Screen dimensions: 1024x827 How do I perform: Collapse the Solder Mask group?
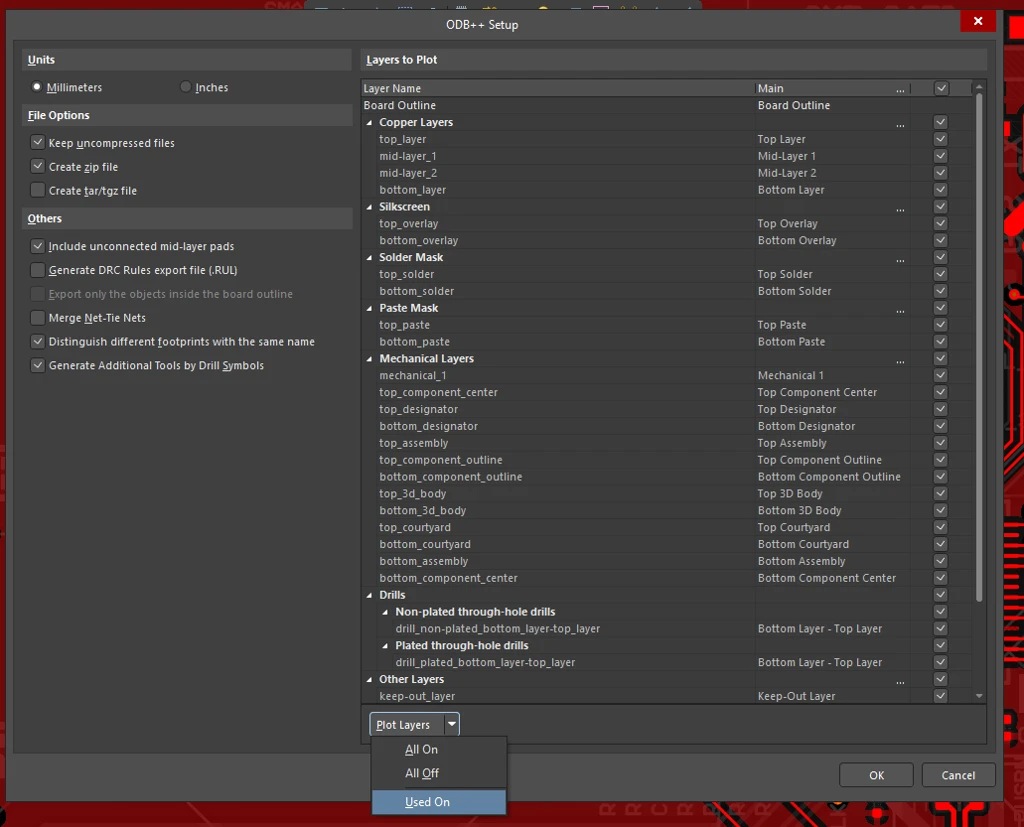(x=370, y=257)
